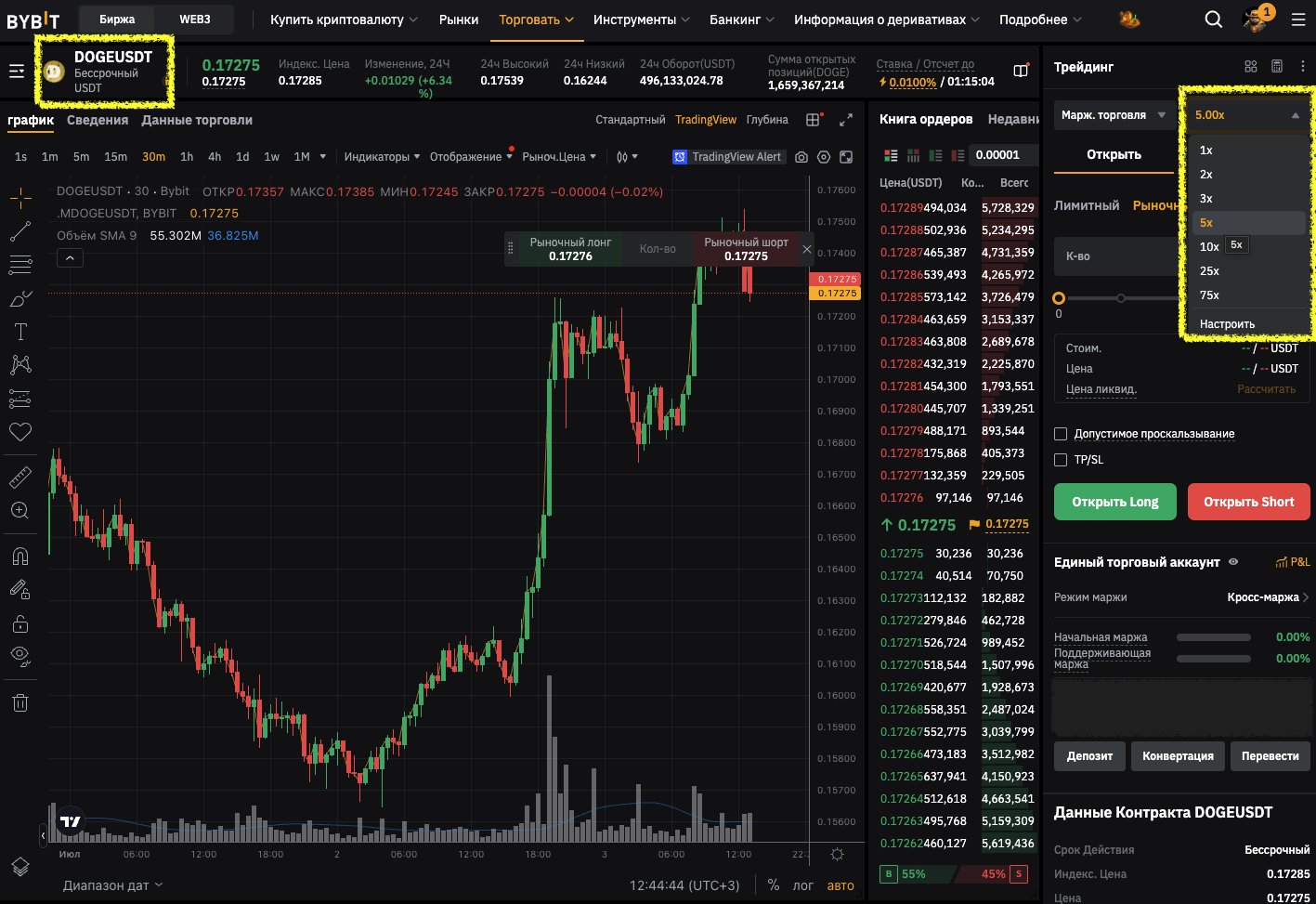Click the ruler measure tool
The width and height of the screenshot is (1316, 904).
(20, 478)
